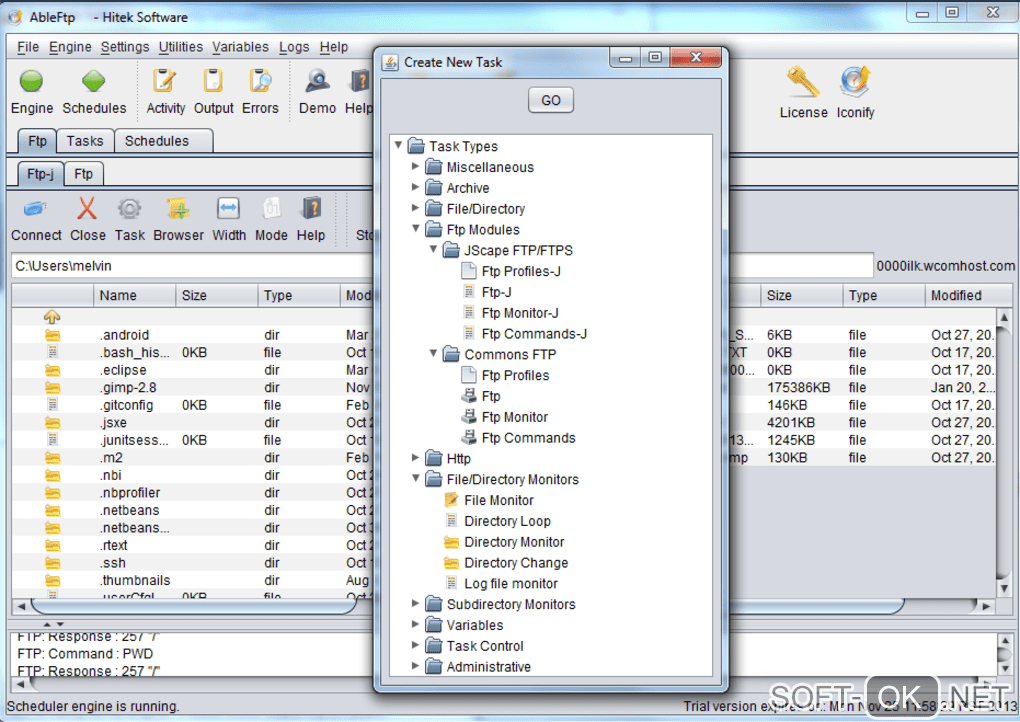Go up a folder with the arrow icon
This screenshot has width=1020, height=722.
click(52, 317)
